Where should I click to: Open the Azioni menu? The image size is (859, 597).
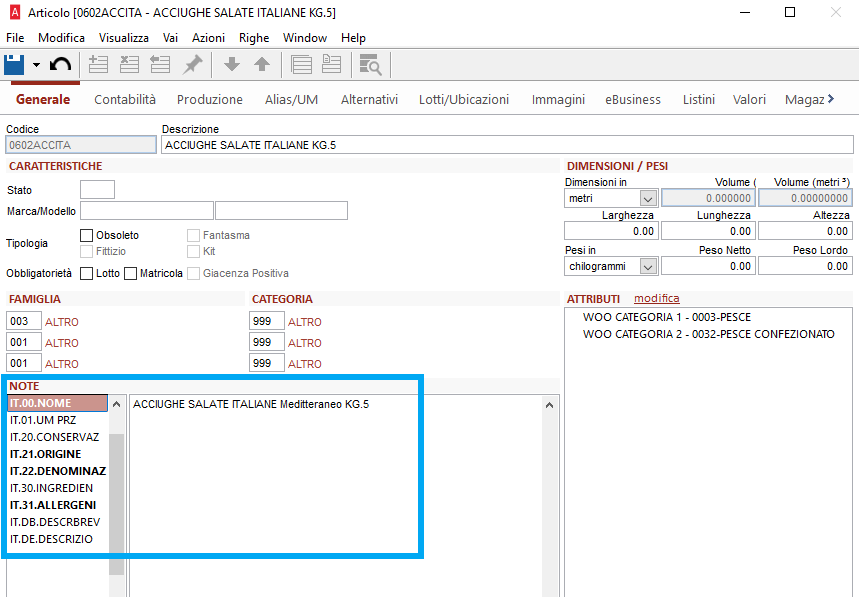(208, 37)
